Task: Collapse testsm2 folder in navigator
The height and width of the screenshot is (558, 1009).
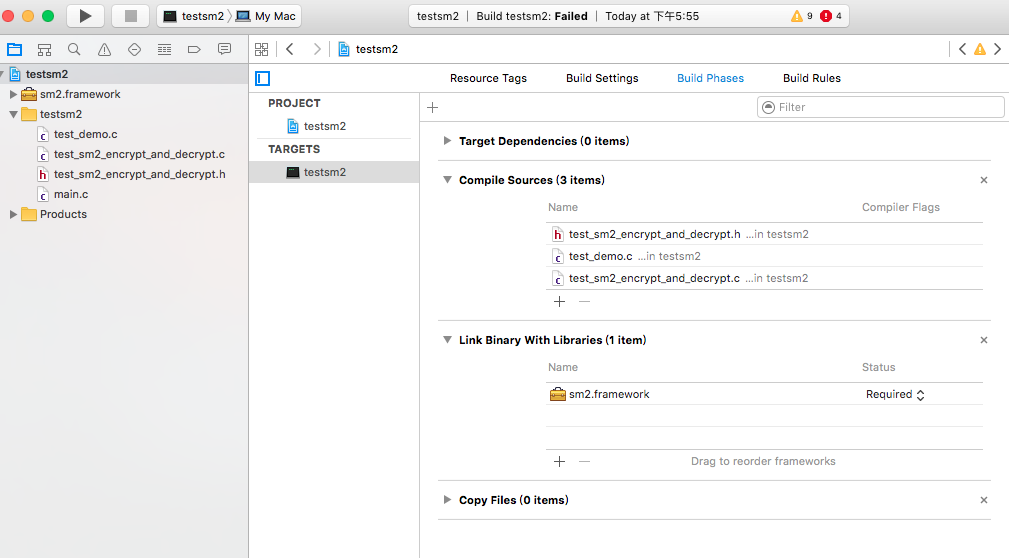Action: click(x=13, y=114)
